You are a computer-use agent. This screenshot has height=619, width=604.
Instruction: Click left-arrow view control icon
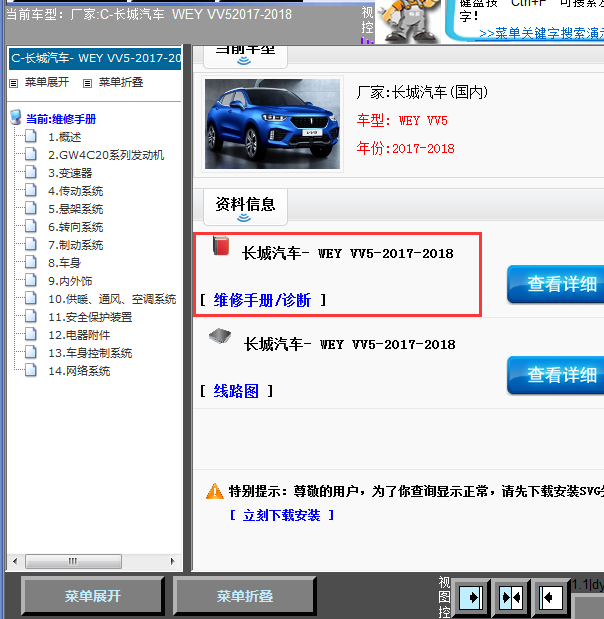pos(551,598)
